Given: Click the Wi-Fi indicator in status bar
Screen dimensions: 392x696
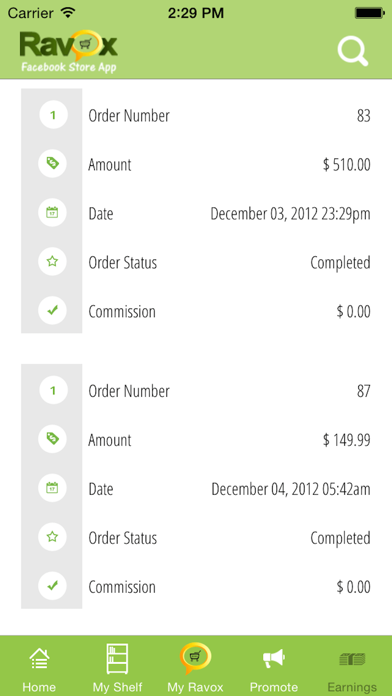Looking at the screenshot, I should click(67, 12).
